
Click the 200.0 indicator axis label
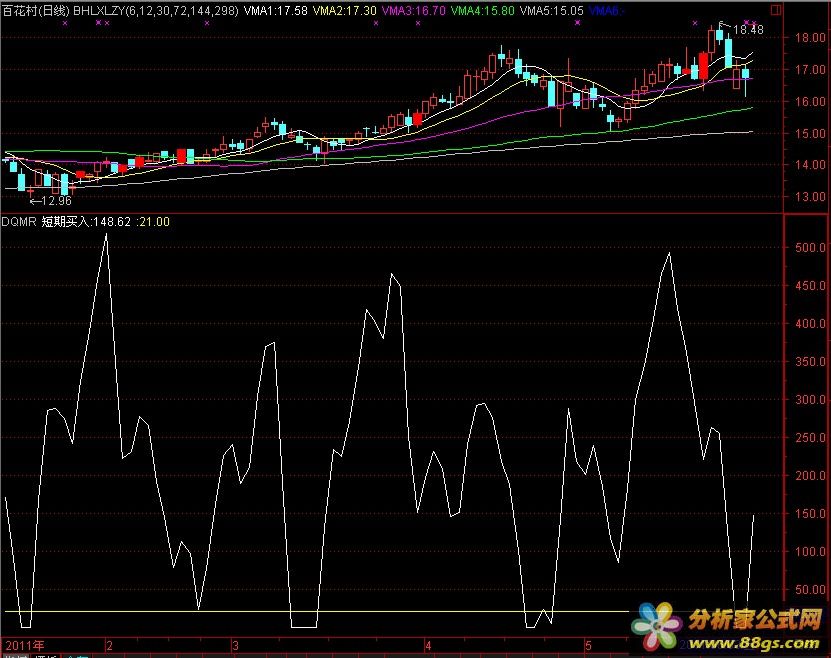pos(810,475)
